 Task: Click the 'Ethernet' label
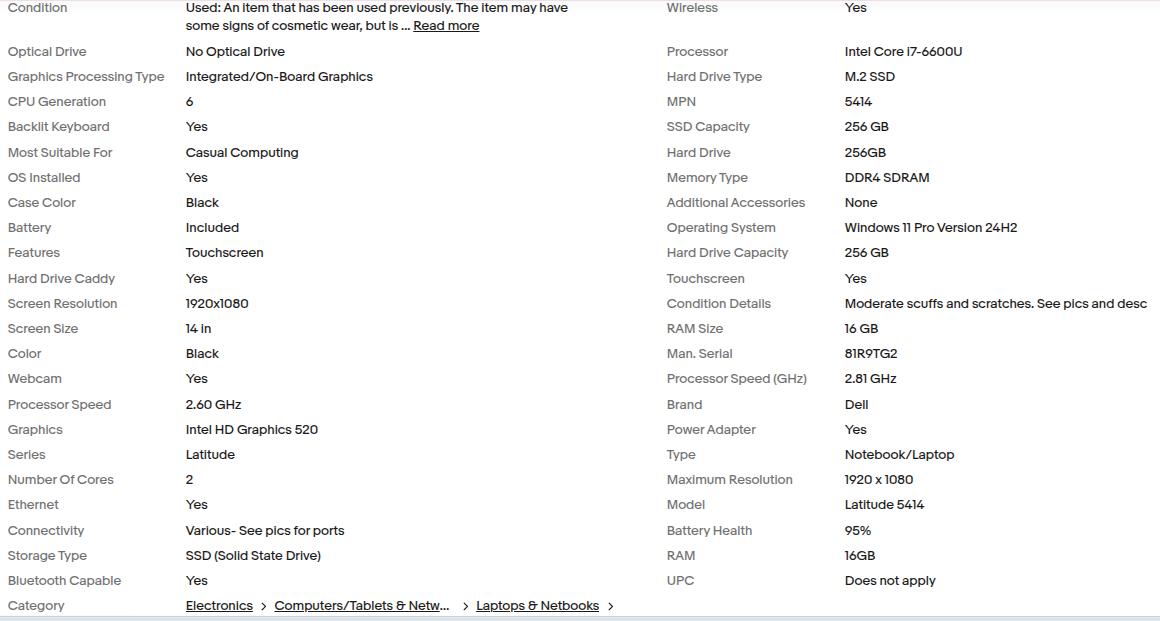pyautogui.click(x=33, y=505)
